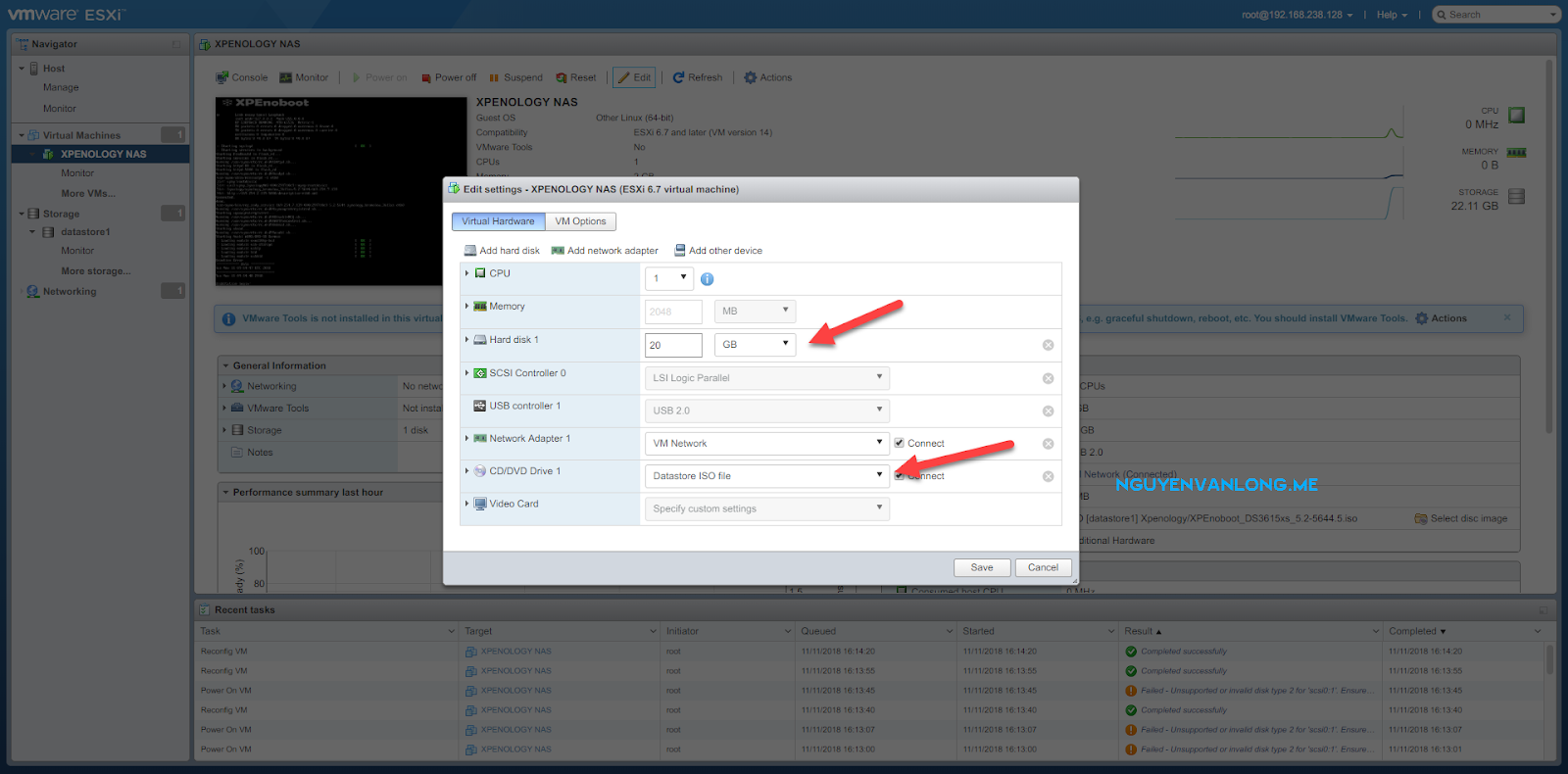The height and width of the screenshot is (774, 1568).
Task: Switch to the Virtual Hardware tab
Action: tap(498, 221)
